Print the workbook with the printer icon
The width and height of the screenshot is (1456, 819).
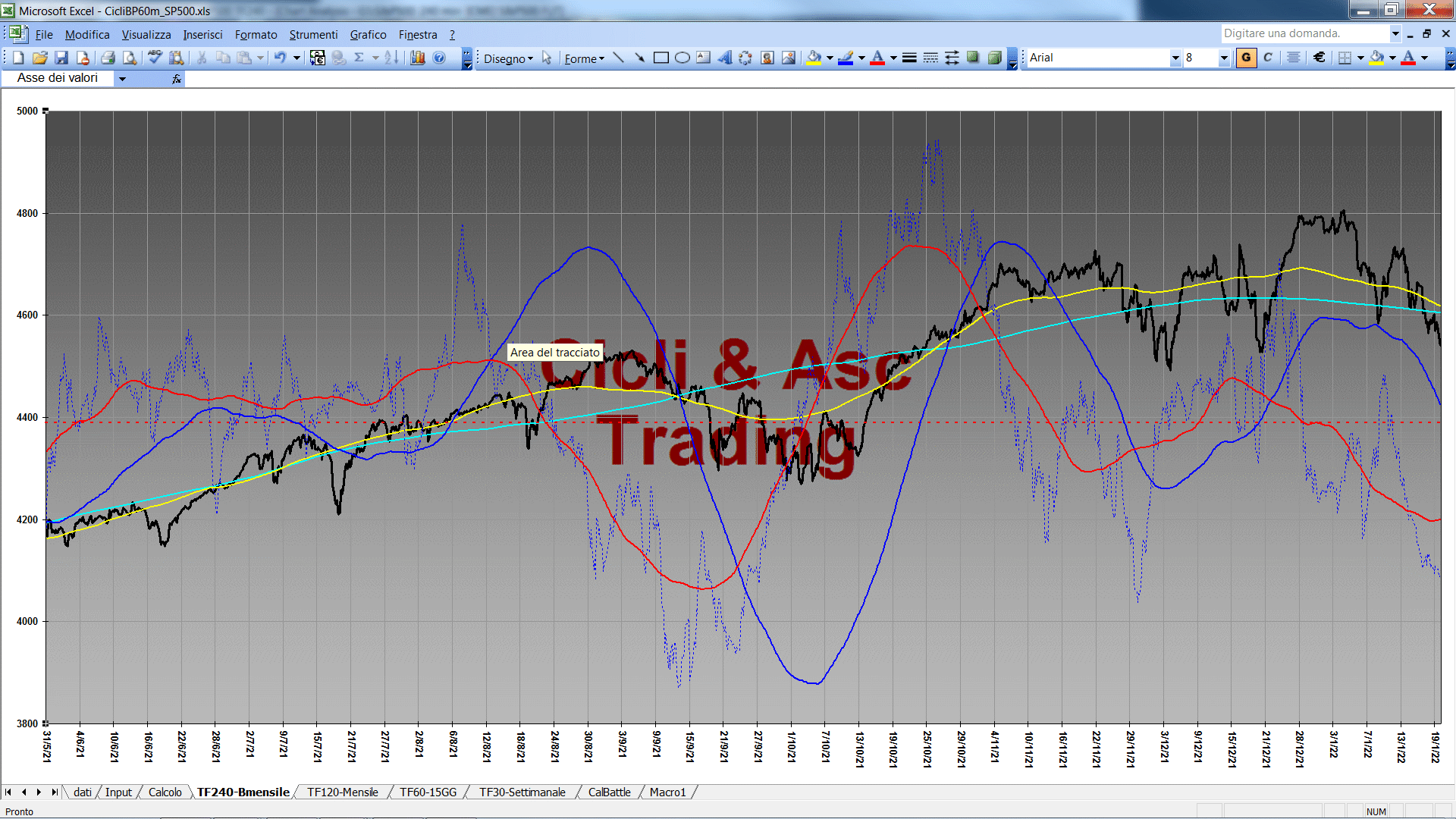click(x=108, y=58)
